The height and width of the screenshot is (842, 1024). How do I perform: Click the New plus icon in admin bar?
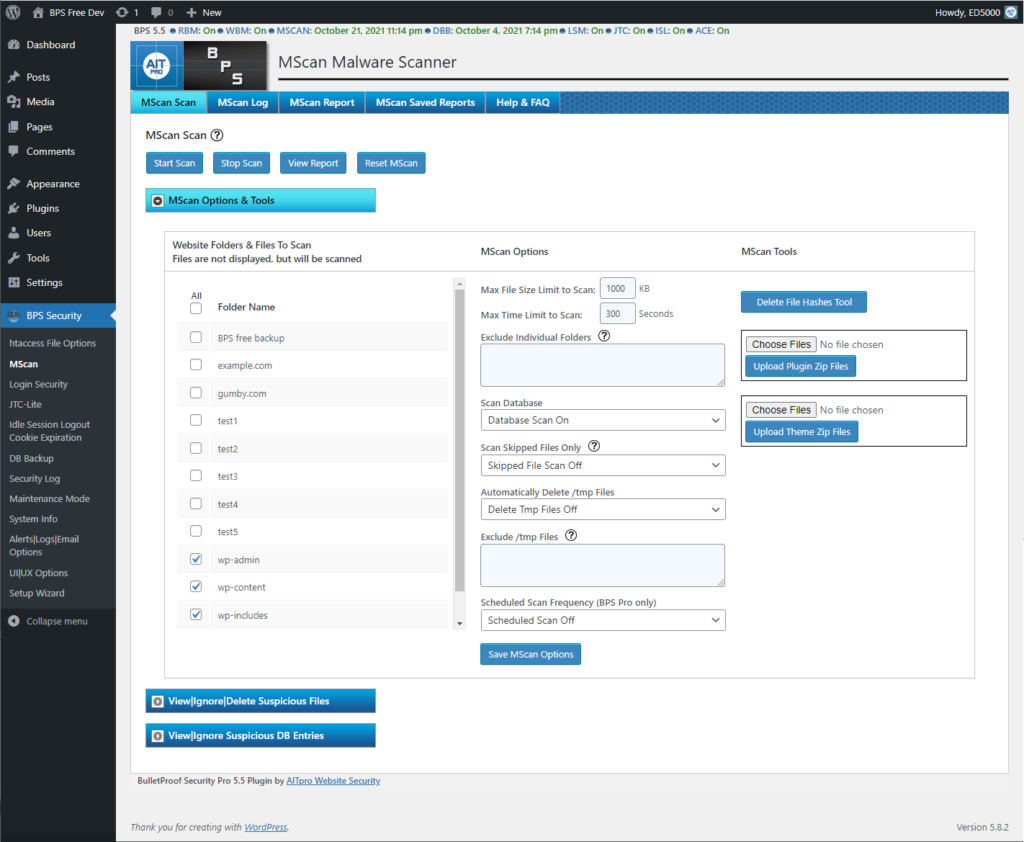tap(191, 12)
